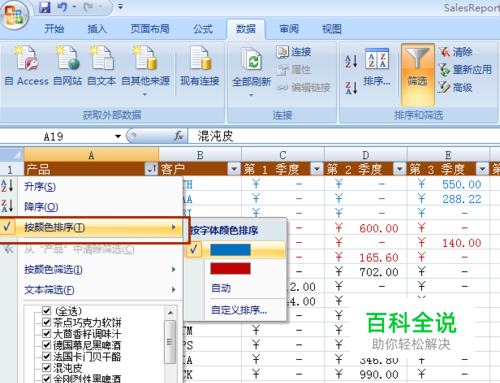The height and width of the screenshot is (383, 500).
Task: Click the Office button logo
Action: click(14, 15)
